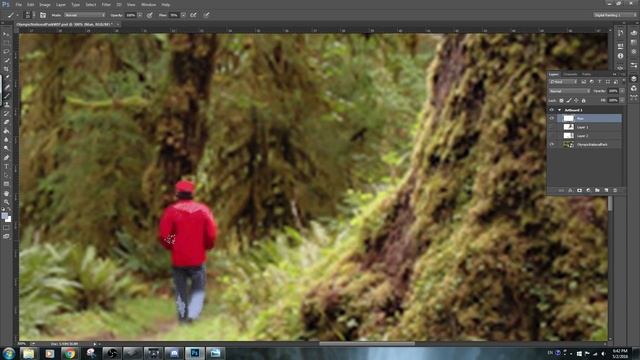
Task: Click the create new group folder icon
Action: [597, 190]
